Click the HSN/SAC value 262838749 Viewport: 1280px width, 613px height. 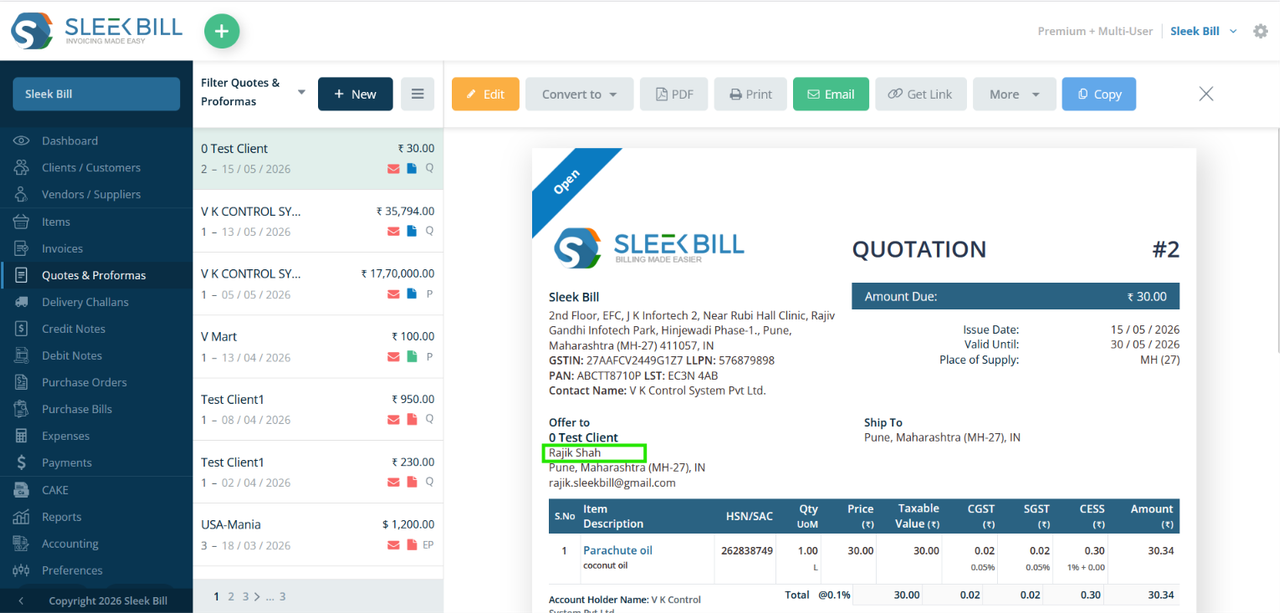749,550
